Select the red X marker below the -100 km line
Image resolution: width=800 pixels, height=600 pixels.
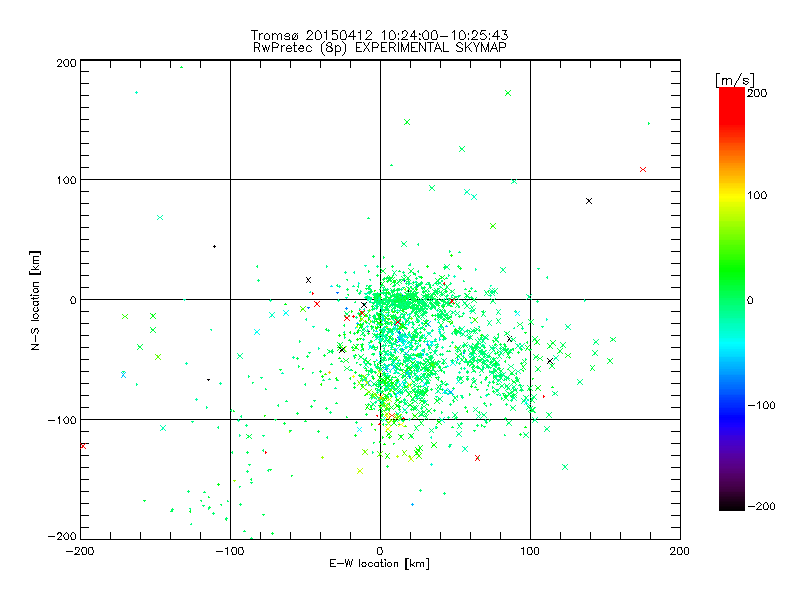478,458
